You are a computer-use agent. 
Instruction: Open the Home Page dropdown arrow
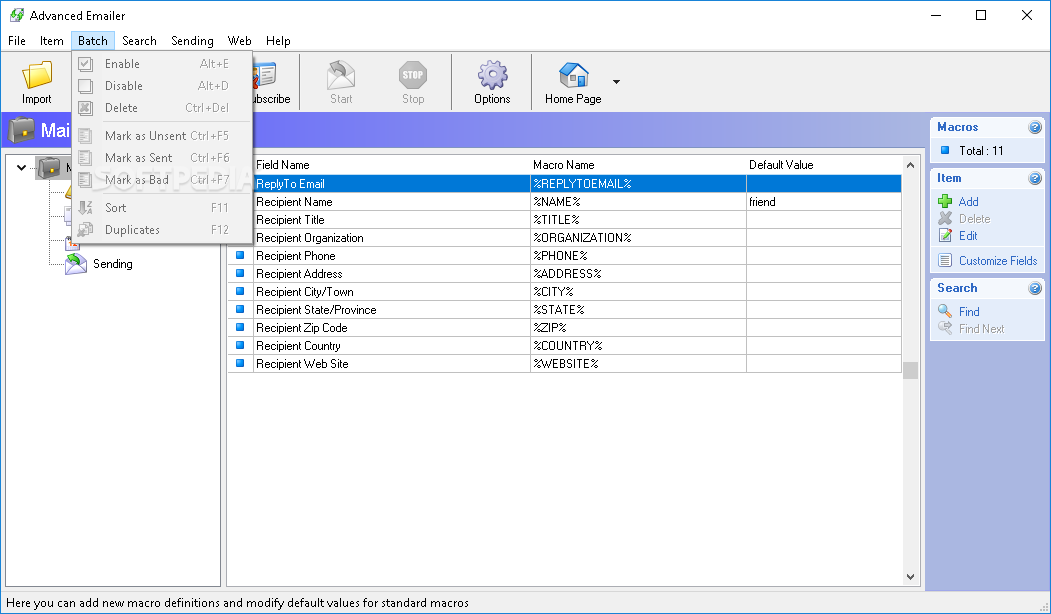(616, 82)
